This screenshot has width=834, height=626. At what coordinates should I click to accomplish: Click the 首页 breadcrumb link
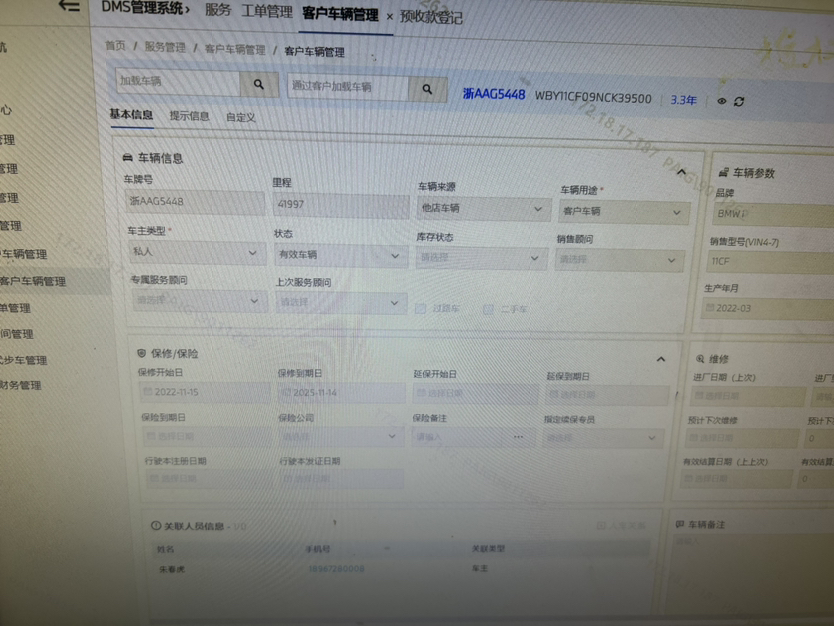tap(115, 46)
